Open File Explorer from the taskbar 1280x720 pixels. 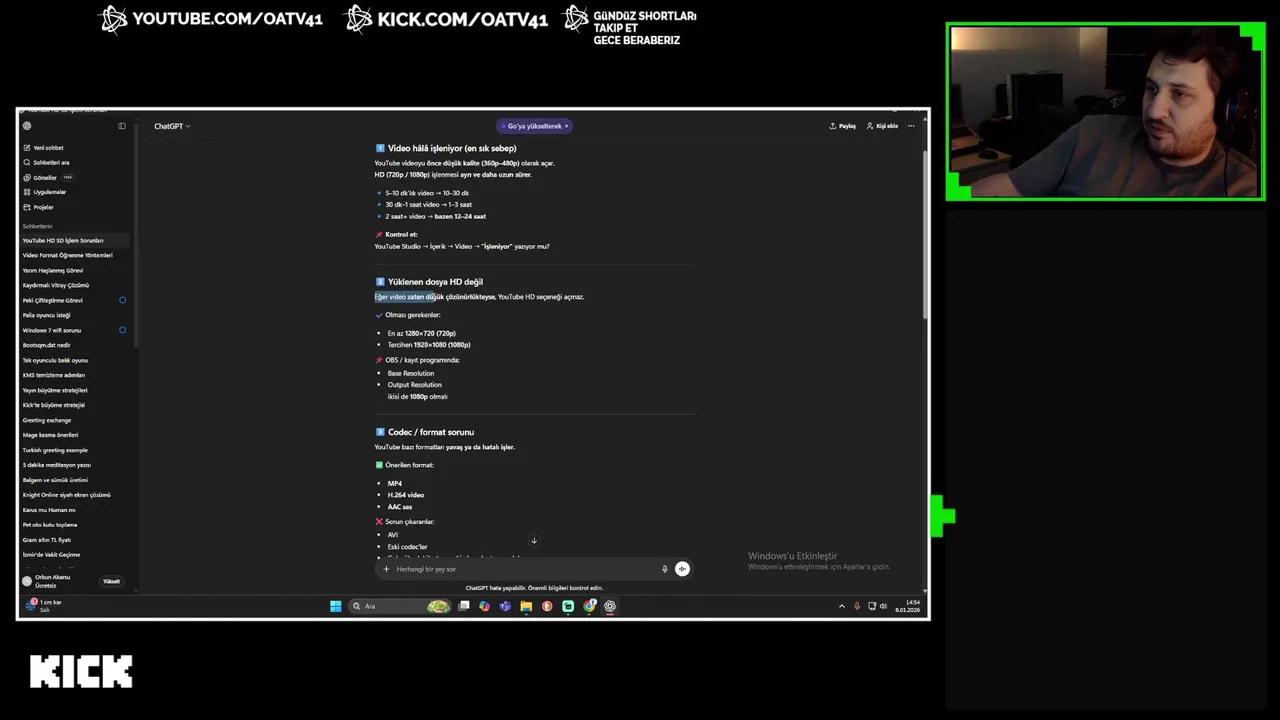click(526, 606)
